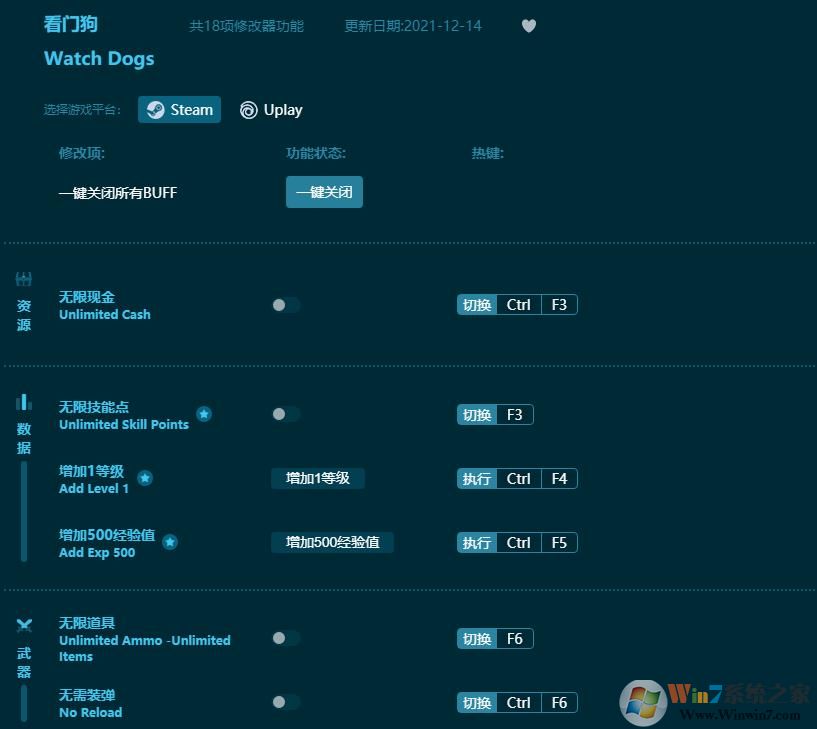The height and width of the screenshot is (729, 817).
Task: Click Unlimited Skill Points label
Action: click(124, 425)
